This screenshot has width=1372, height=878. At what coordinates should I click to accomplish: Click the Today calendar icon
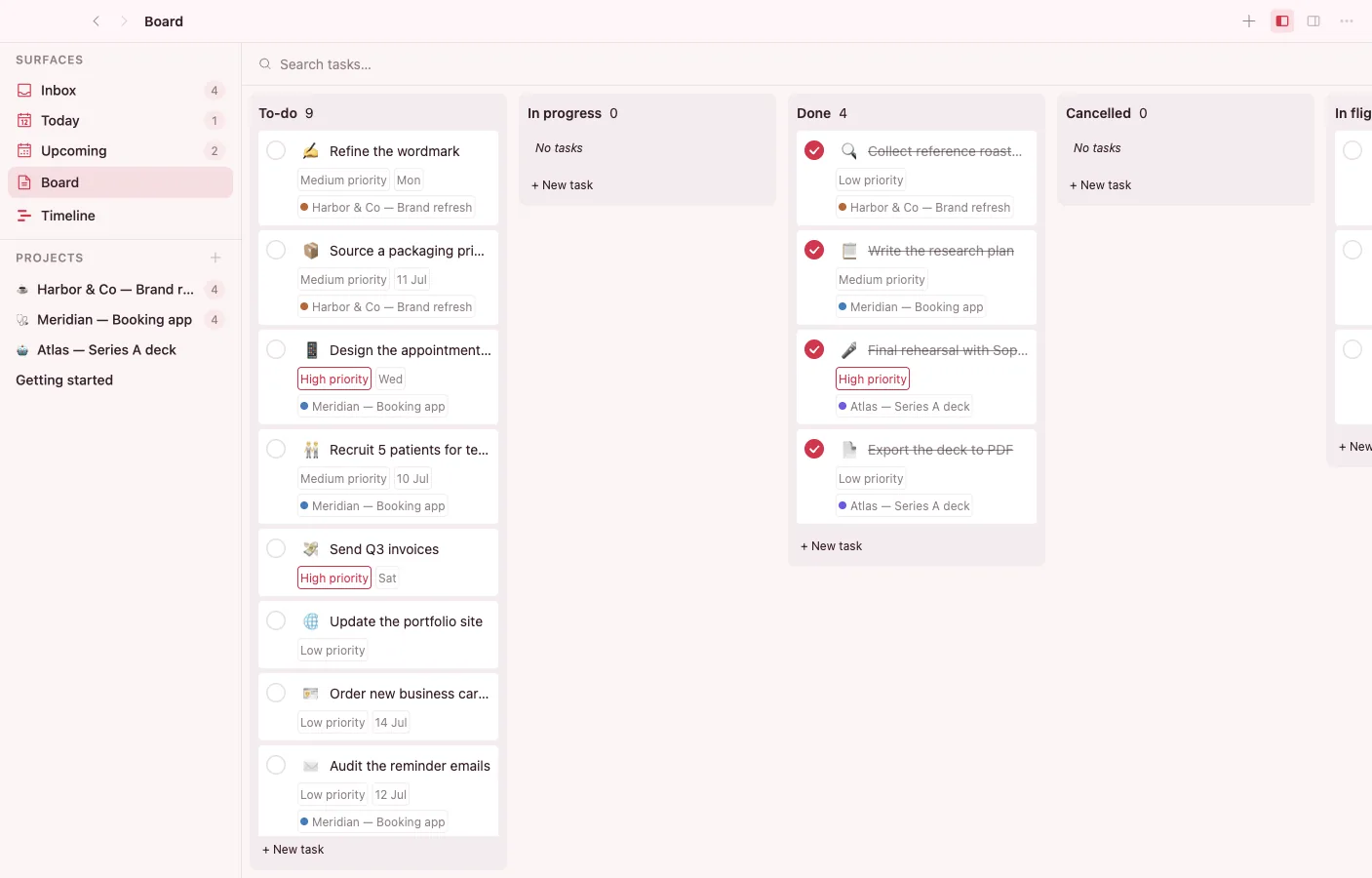[x=24, y=120]
